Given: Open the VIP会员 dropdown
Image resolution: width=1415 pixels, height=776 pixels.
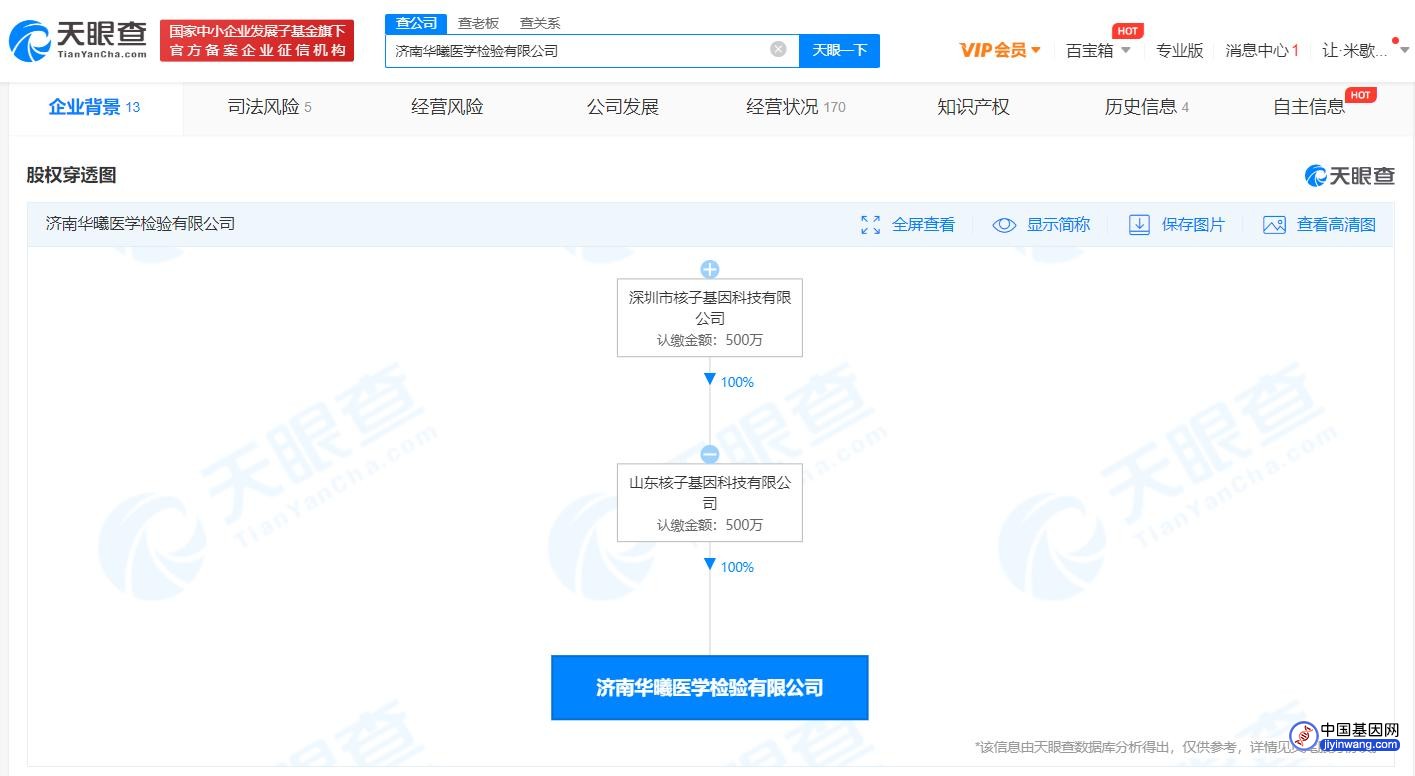Looking at the screenshot, I should pos(1000,50).
